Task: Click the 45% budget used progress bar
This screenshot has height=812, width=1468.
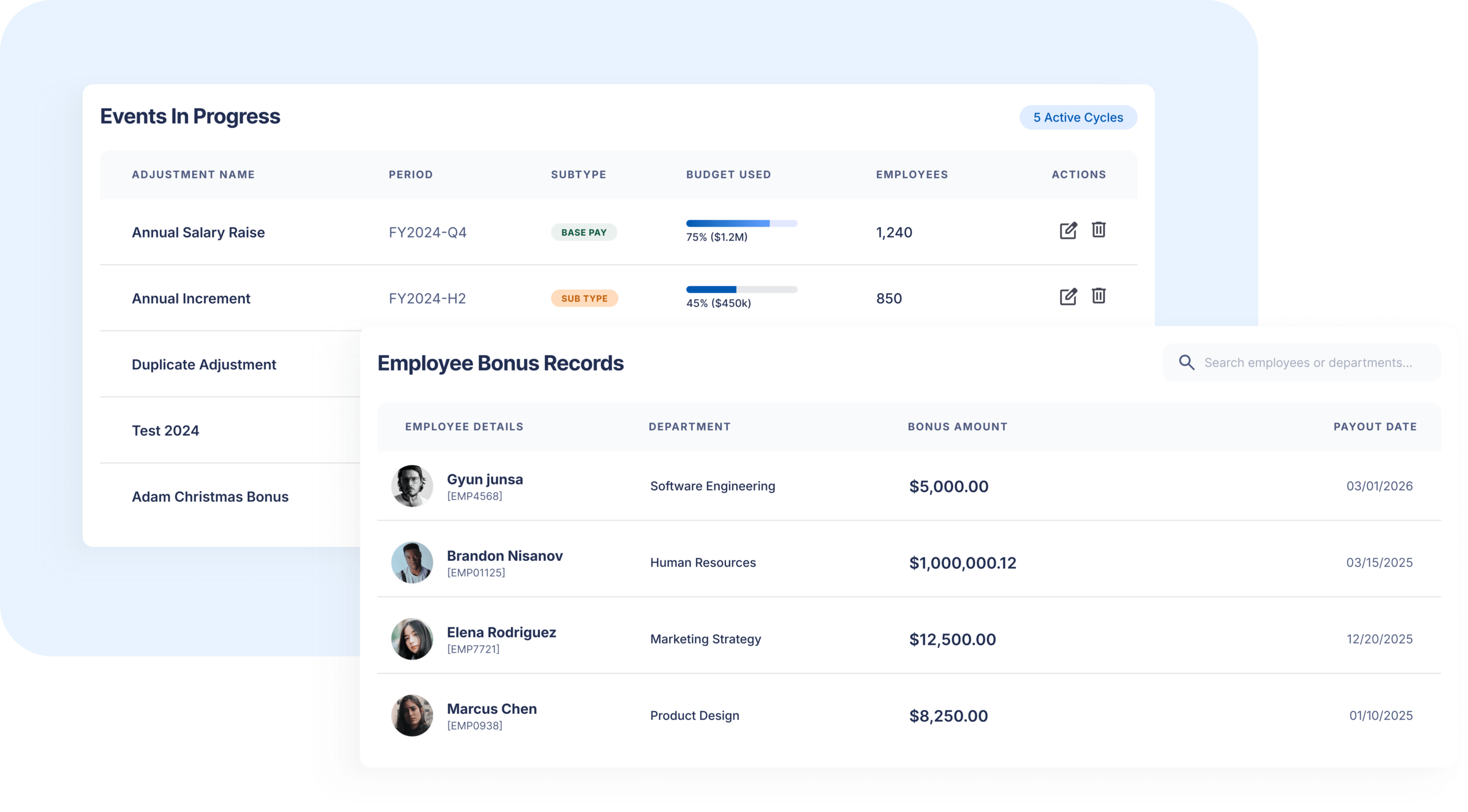Action: pyautogui.click(x=741, y=290)
